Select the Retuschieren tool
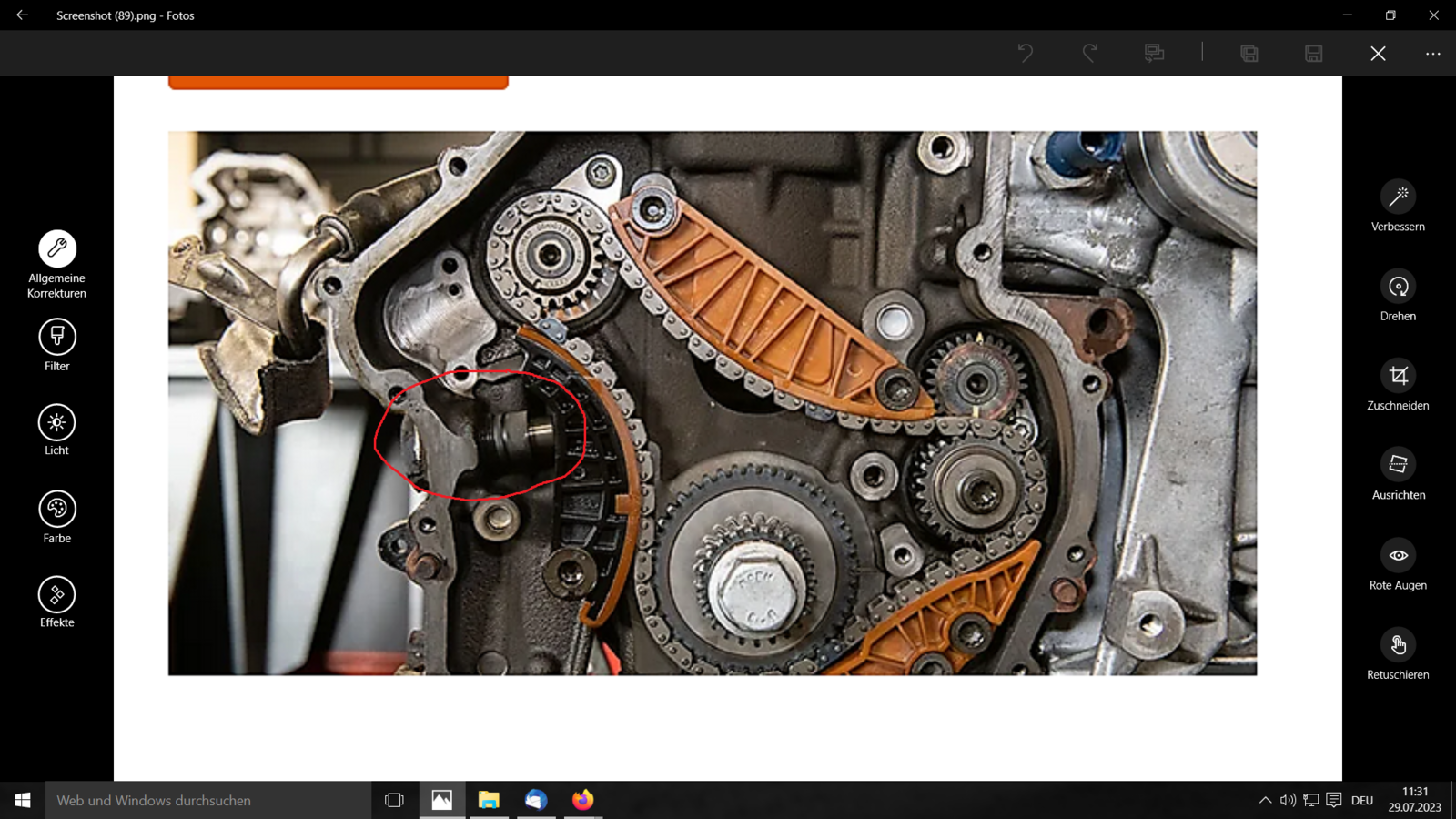1456x819 pixels. [x=1398, y=653]
